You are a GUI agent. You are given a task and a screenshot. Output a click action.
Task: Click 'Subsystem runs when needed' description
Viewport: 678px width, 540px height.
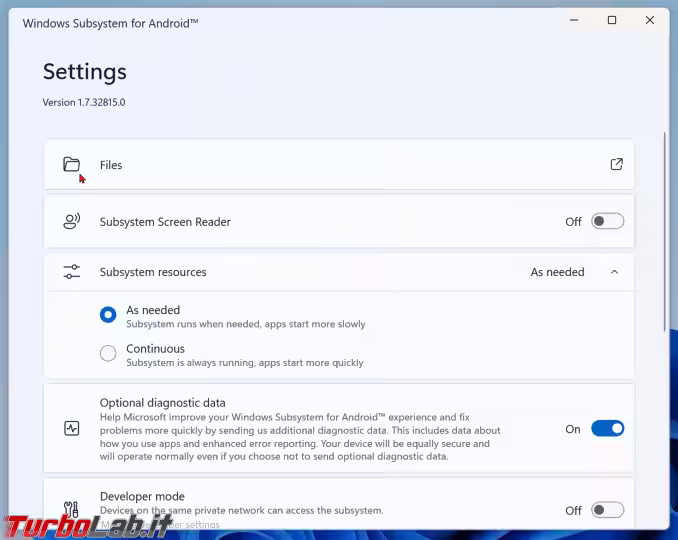246,324
